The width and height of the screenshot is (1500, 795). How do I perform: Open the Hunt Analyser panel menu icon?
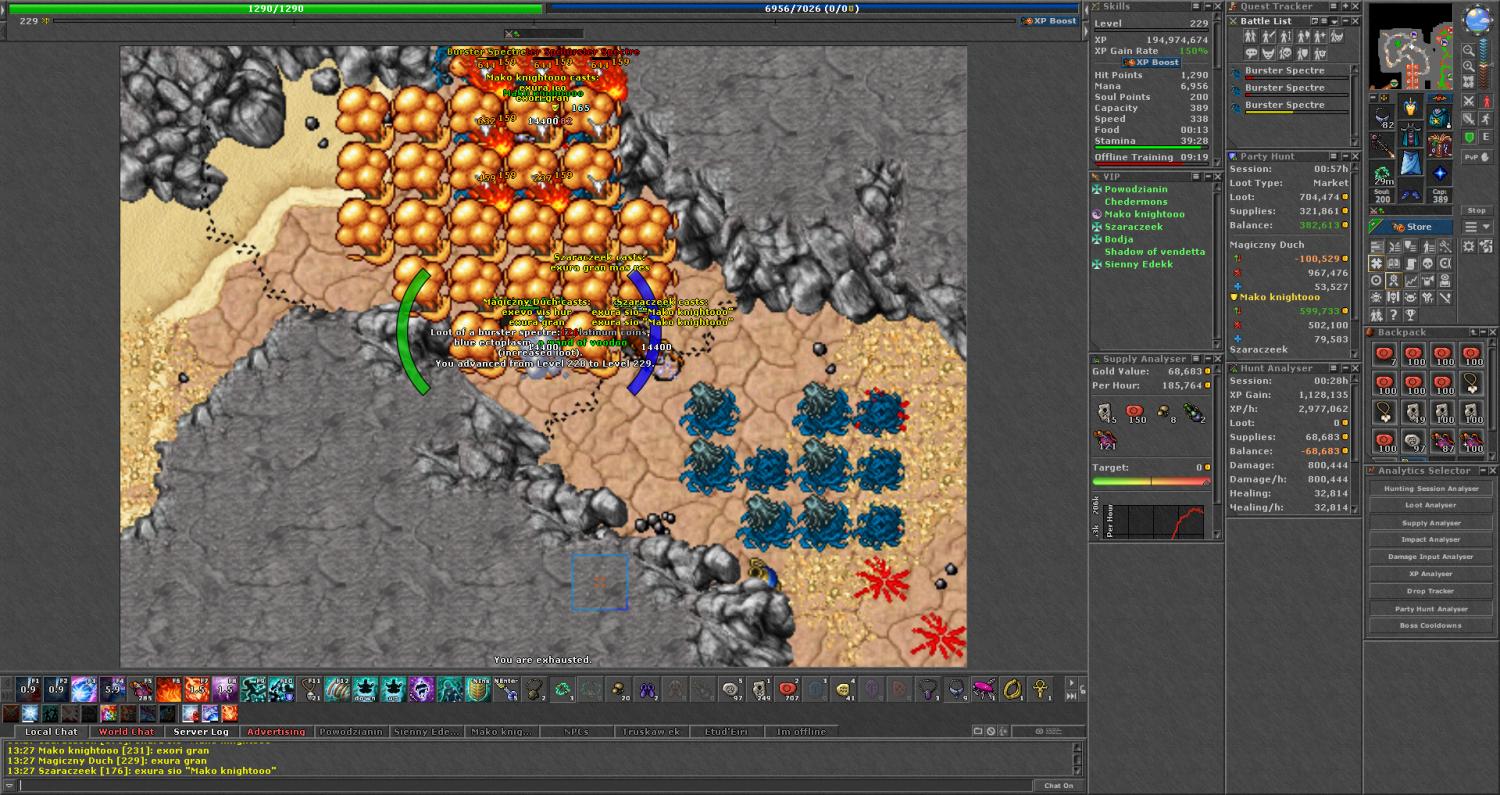coord(1333,368)
